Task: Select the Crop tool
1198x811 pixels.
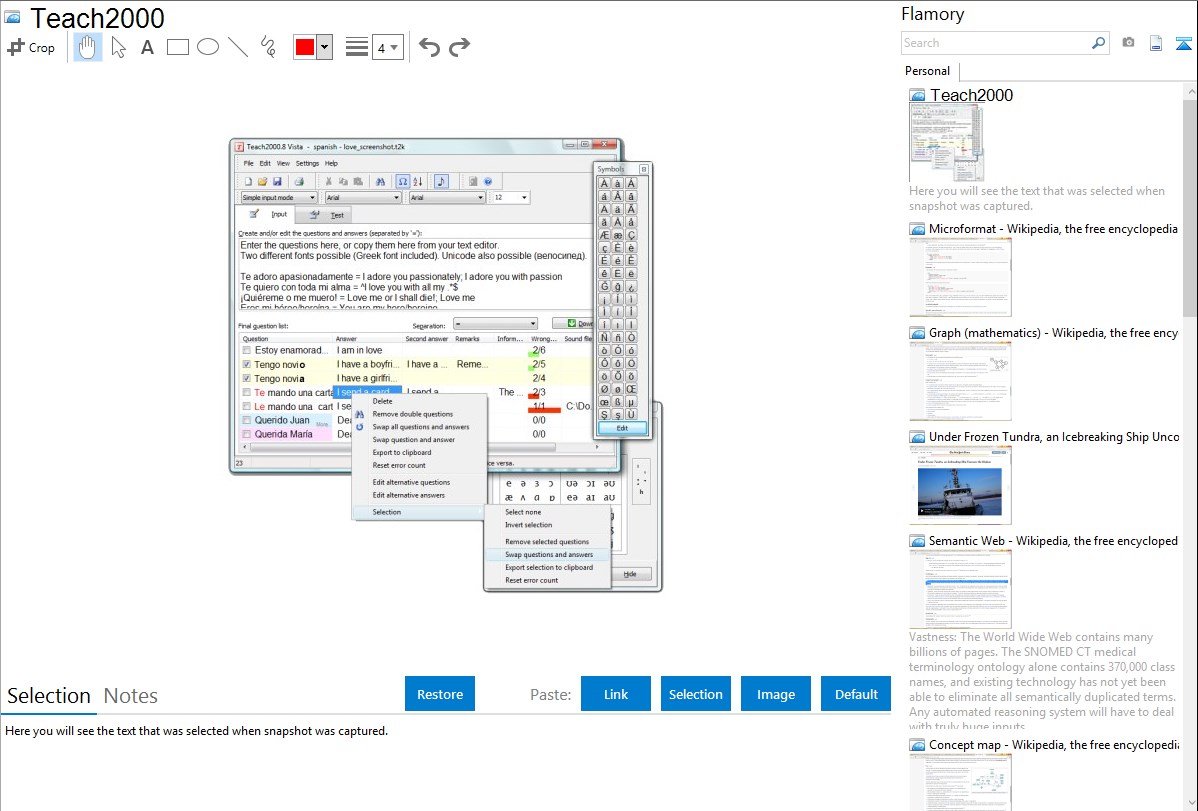Action: [x=31, y=47]
